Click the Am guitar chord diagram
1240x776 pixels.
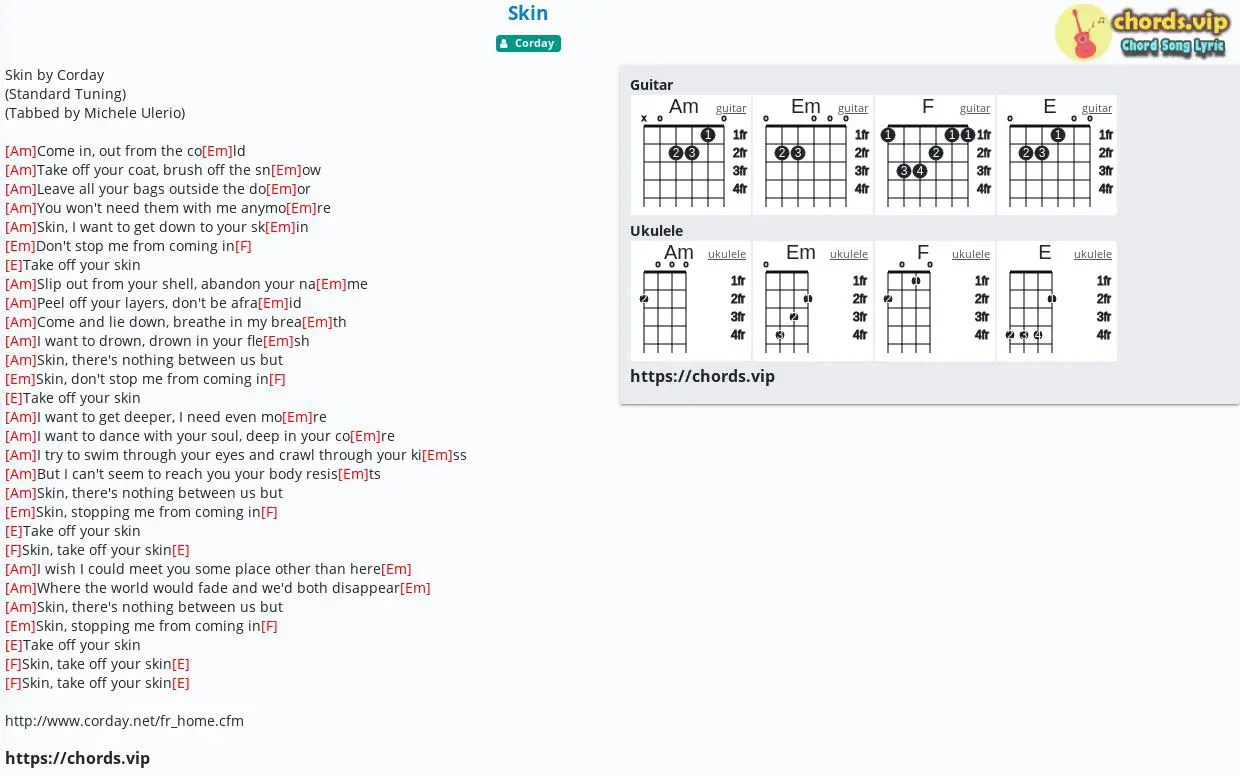(x=691, y=155)
